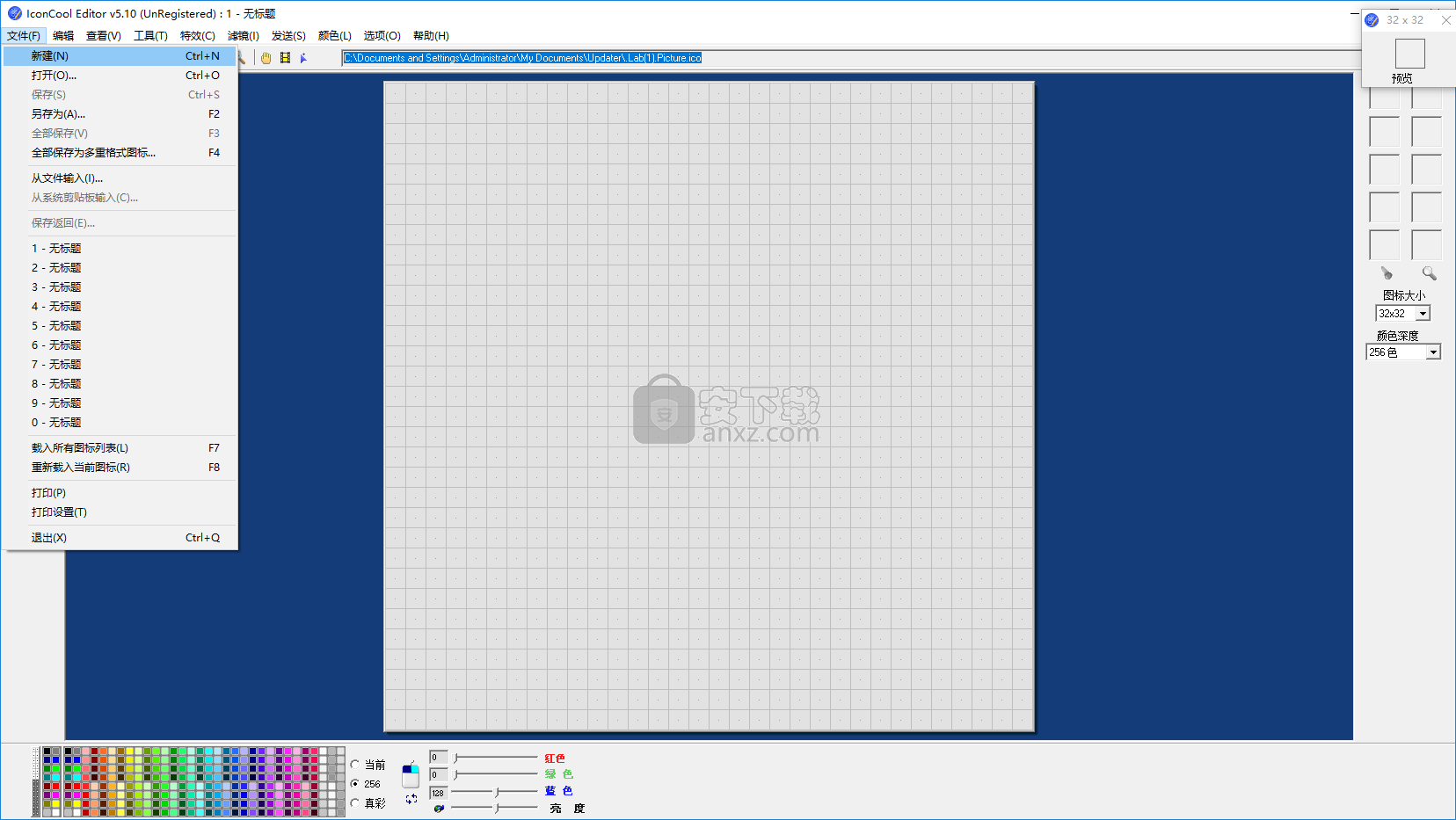Open the 选项(O) menu
The image size is (1456, 820).
(x=382, y=36)
